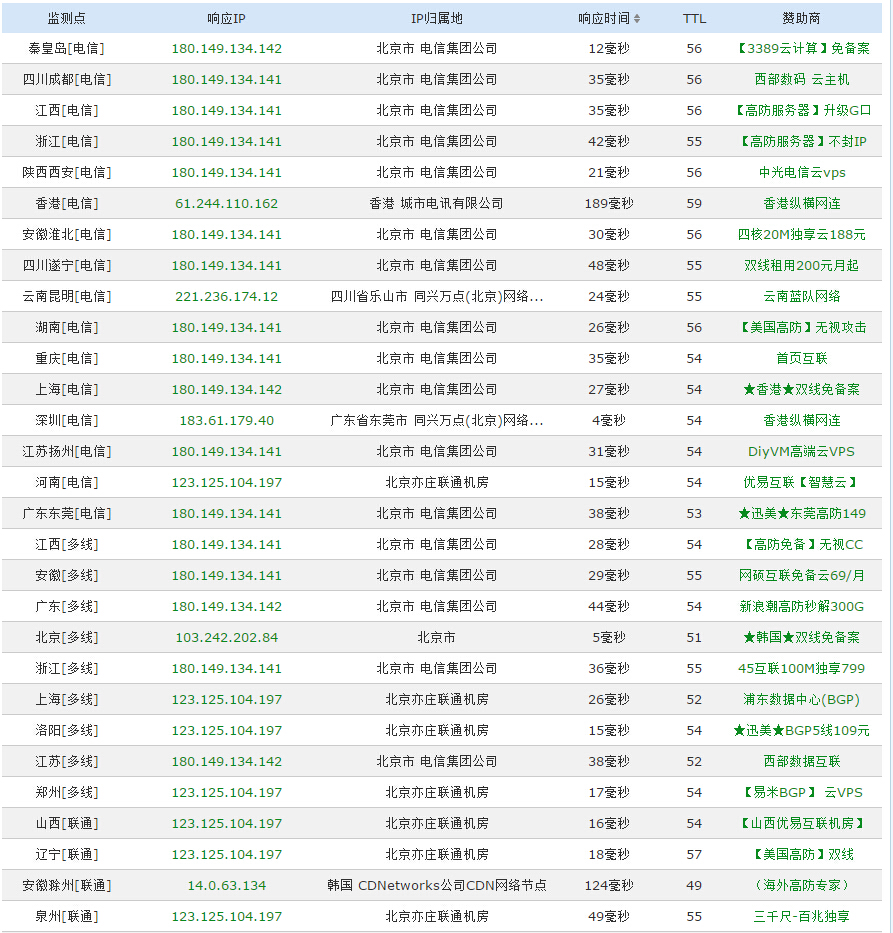Click location 四川省乐山市 同兴万点(北京)网络...
Viewport: 893px width, 933px height.
click(437, 296)
